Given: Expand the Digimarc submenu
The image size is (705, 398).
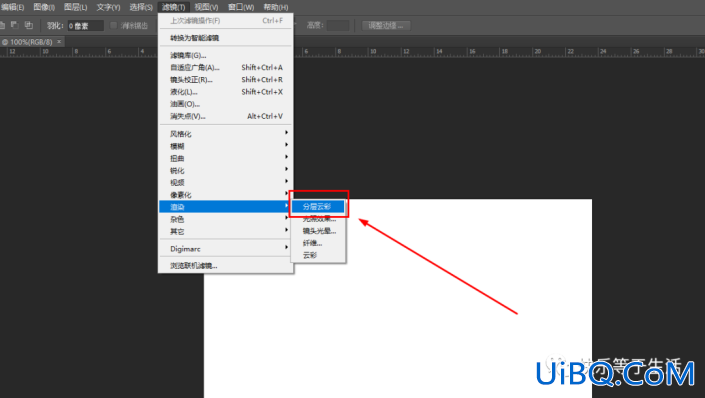Looking at the screenshot, I should 226,248.
